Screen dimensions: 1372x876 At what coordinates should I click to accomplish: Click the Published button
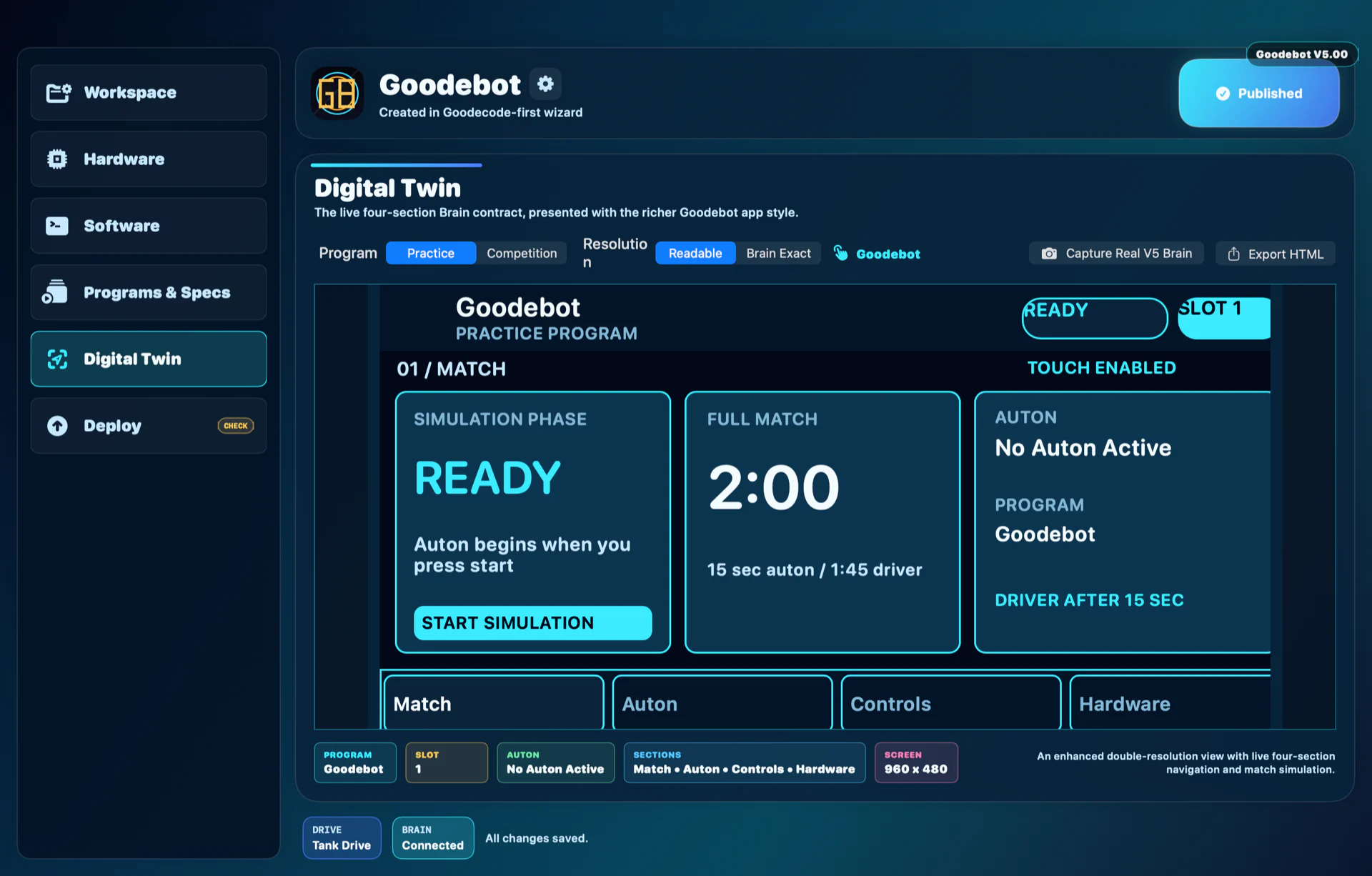point(1258,94)
